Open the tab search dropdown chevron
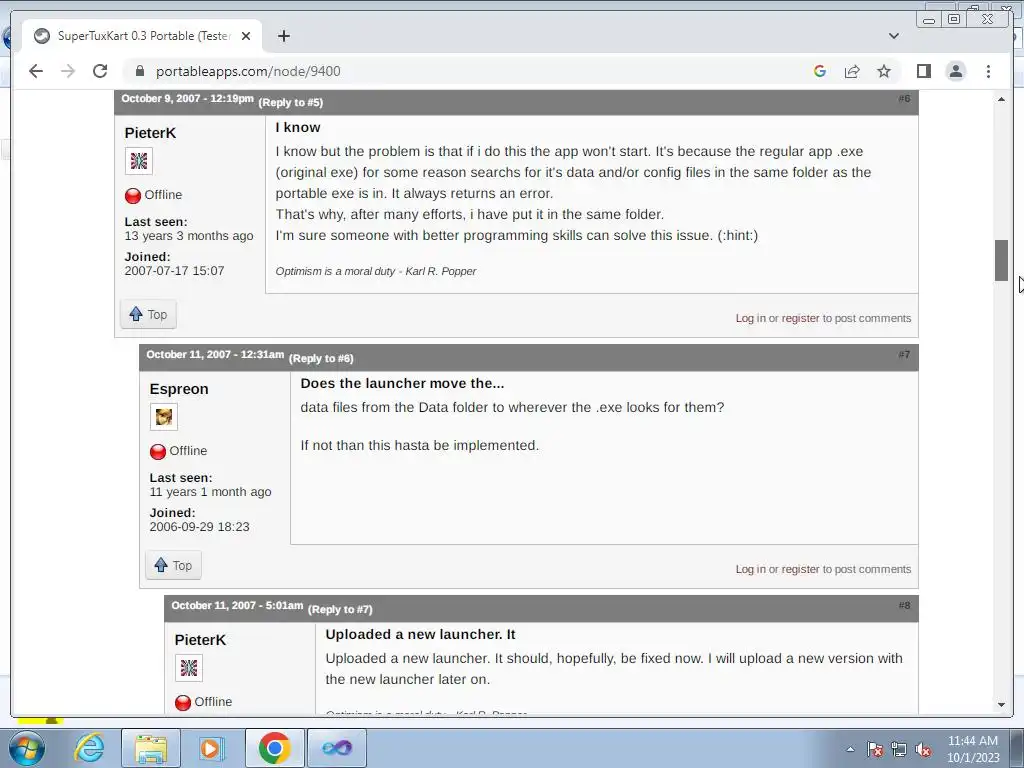Viewport: 1024px width, 768px height. (x=894, y=36)
